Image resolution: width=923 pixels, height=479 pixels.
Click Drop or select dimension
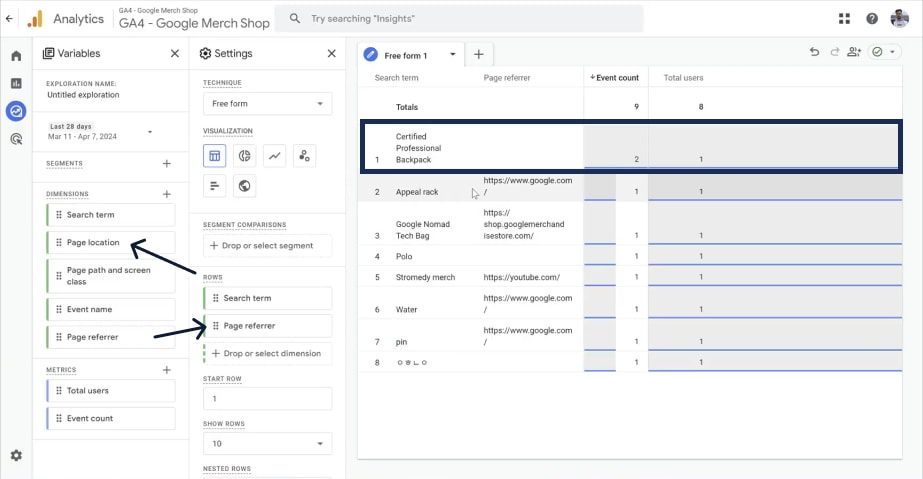click(x=267, y=354)
